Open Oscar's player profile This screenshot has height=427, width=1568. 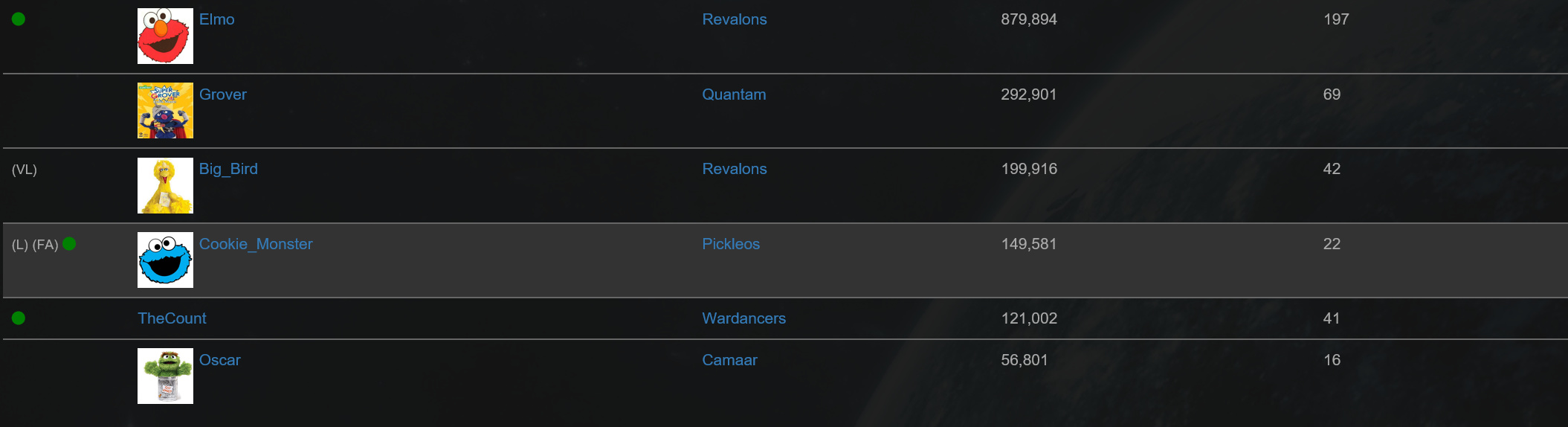[x=219, y=360]
